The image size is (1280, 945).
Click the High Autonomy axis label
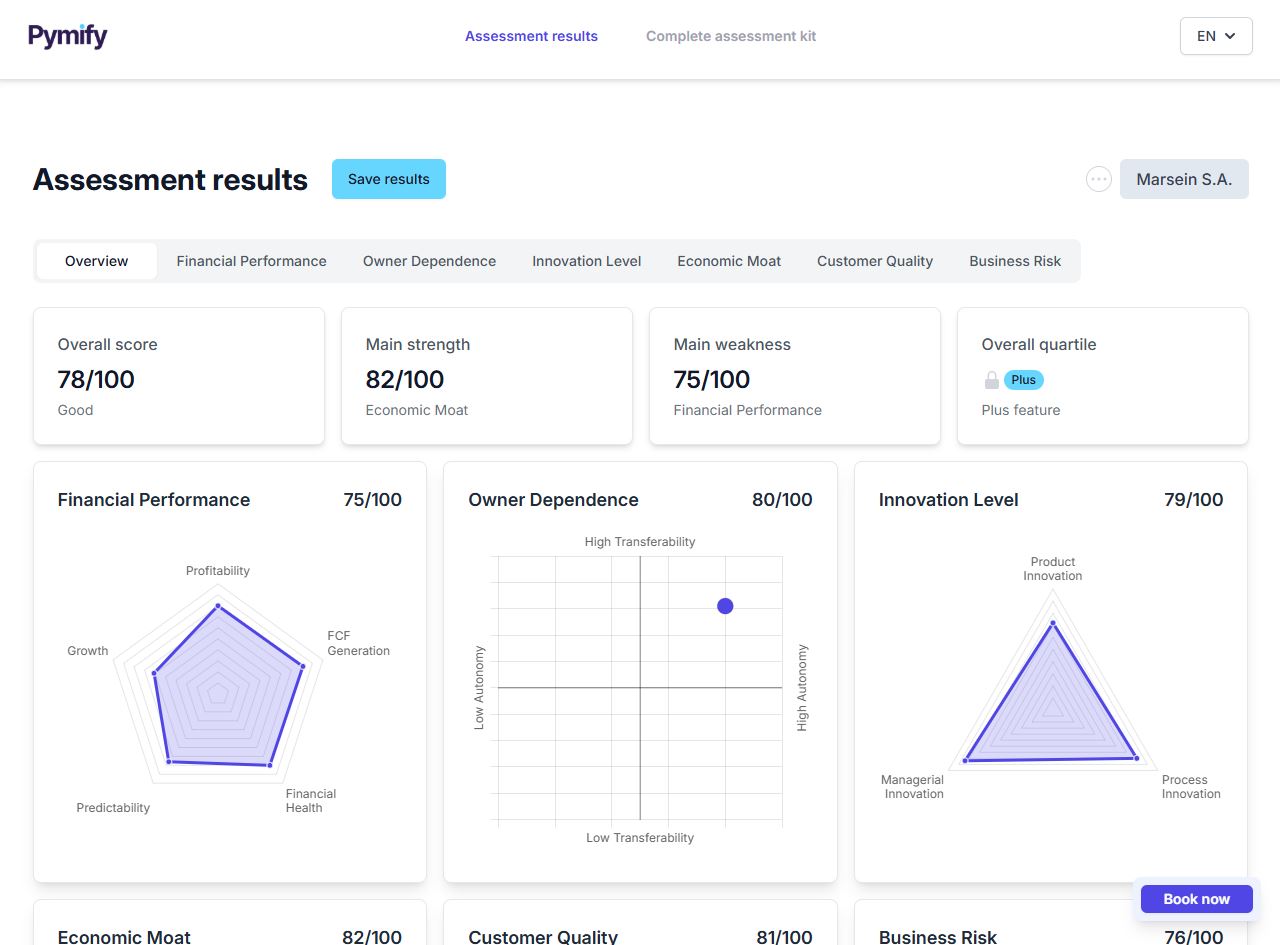pos(802,688)
